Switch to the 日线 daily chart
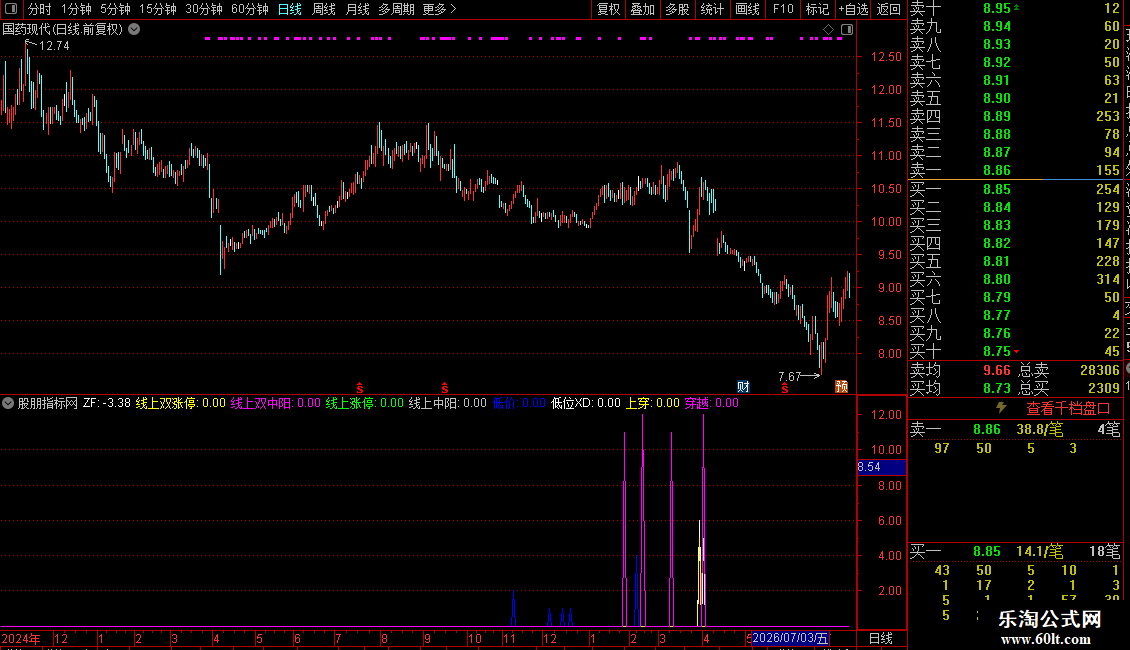 pyautogui.click(x=290, y=9)
